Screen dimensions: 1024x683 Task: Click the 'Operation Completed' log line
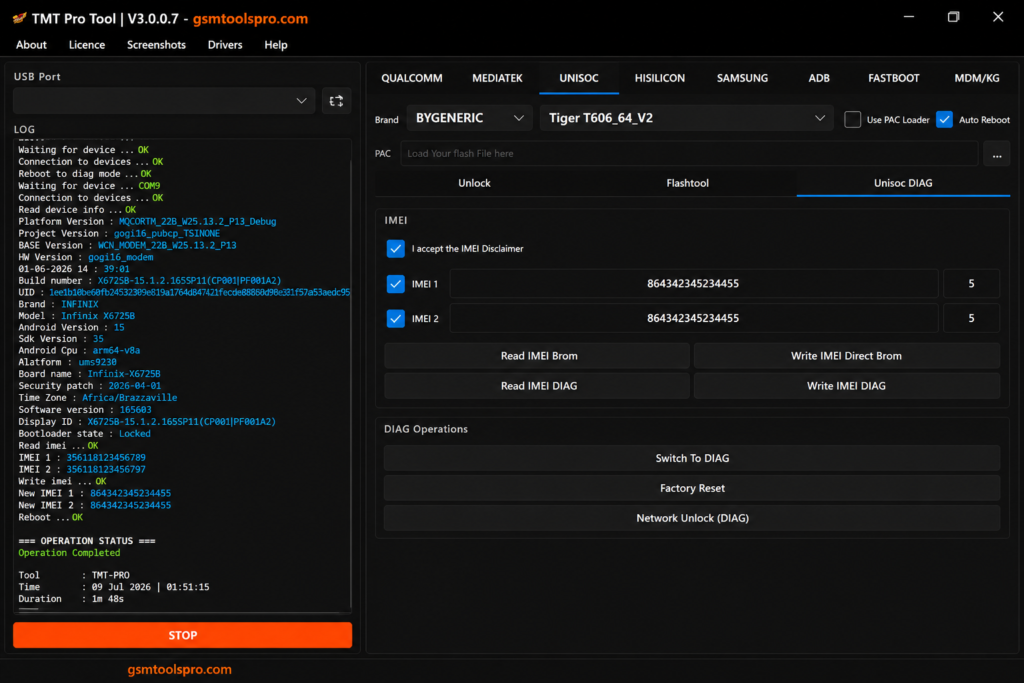[69, 553]
